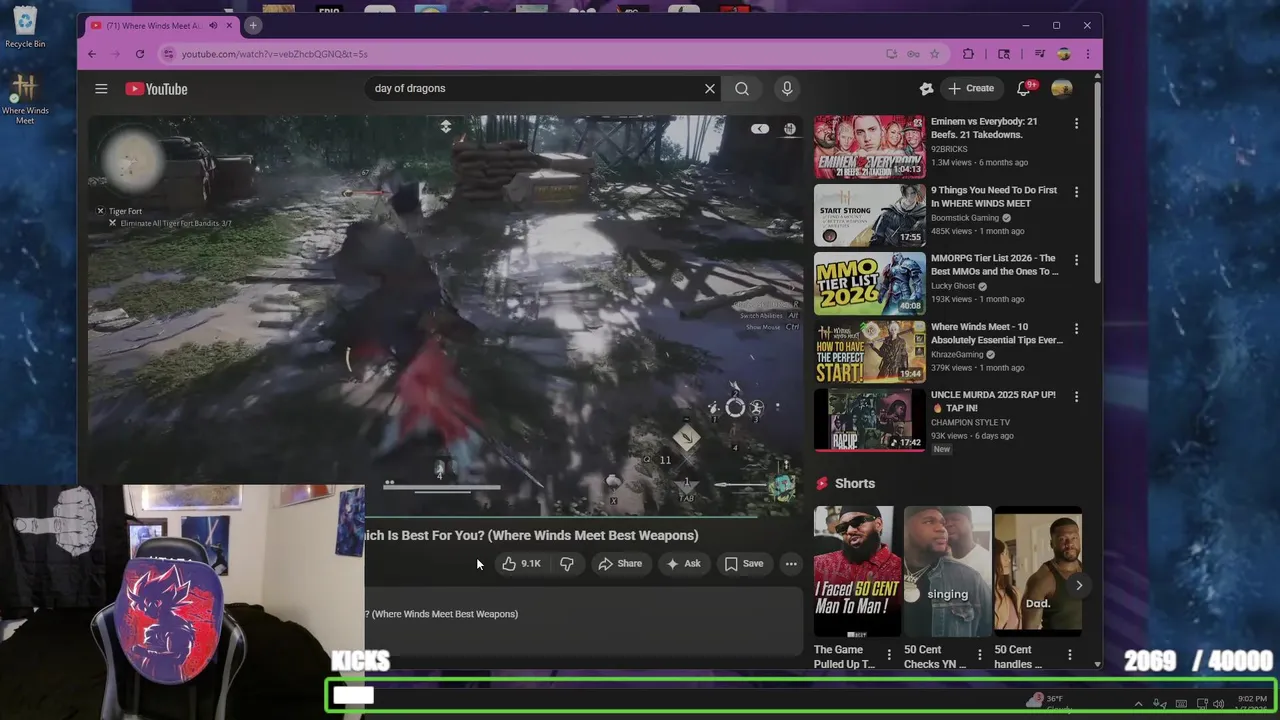Click the AI sparkle icon beside Create
Image resolution: width=1280 pixels, height=720 pixels.
tap(926, 89)
